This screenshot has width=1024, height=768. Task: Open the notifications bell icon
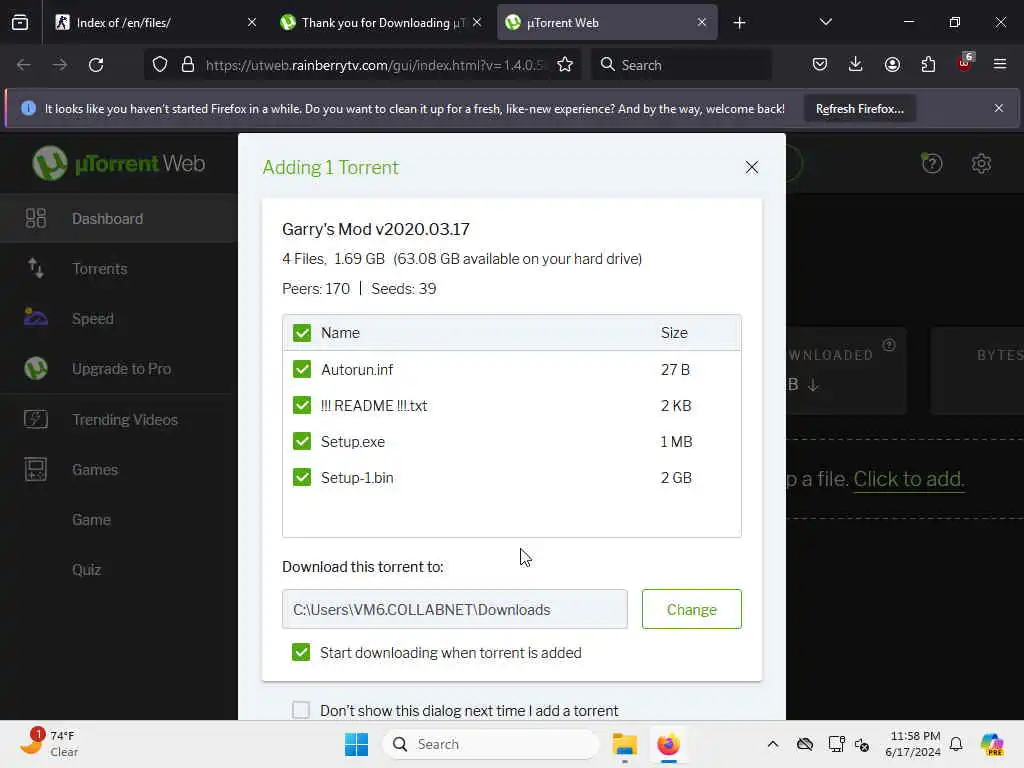tap(956, 744)
